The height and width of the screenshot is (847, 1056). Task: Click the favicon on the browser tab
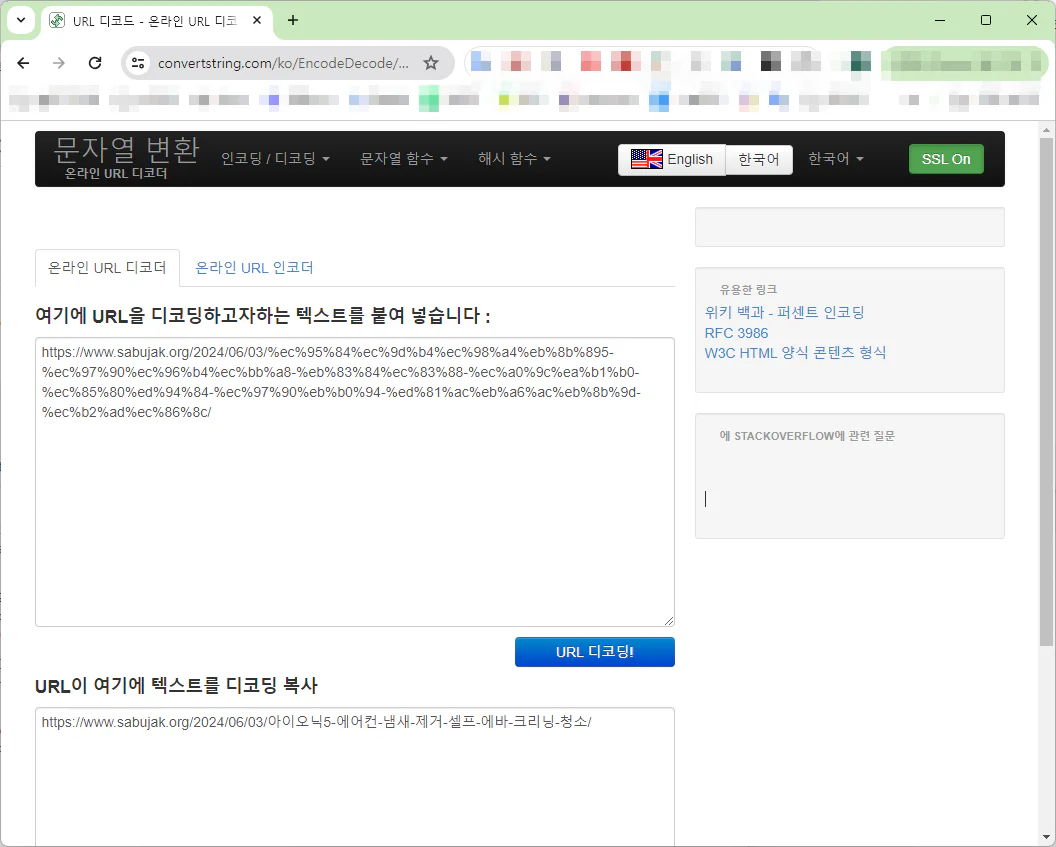(56, 20)
